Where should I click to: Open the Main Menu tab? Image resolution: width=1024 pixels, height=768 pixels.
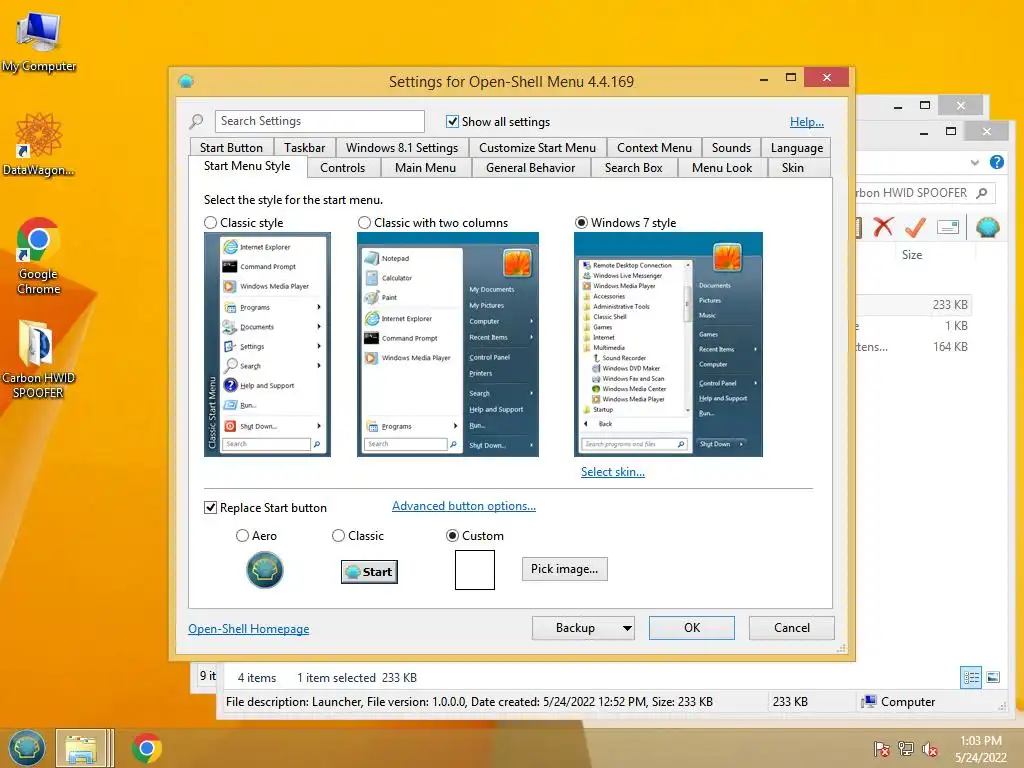click(425, 168)
